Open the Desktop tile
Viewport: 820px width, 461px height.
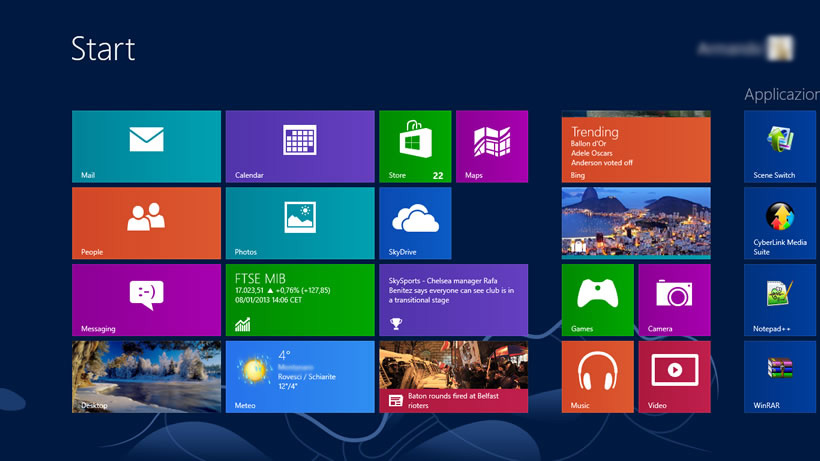point(146,377)
